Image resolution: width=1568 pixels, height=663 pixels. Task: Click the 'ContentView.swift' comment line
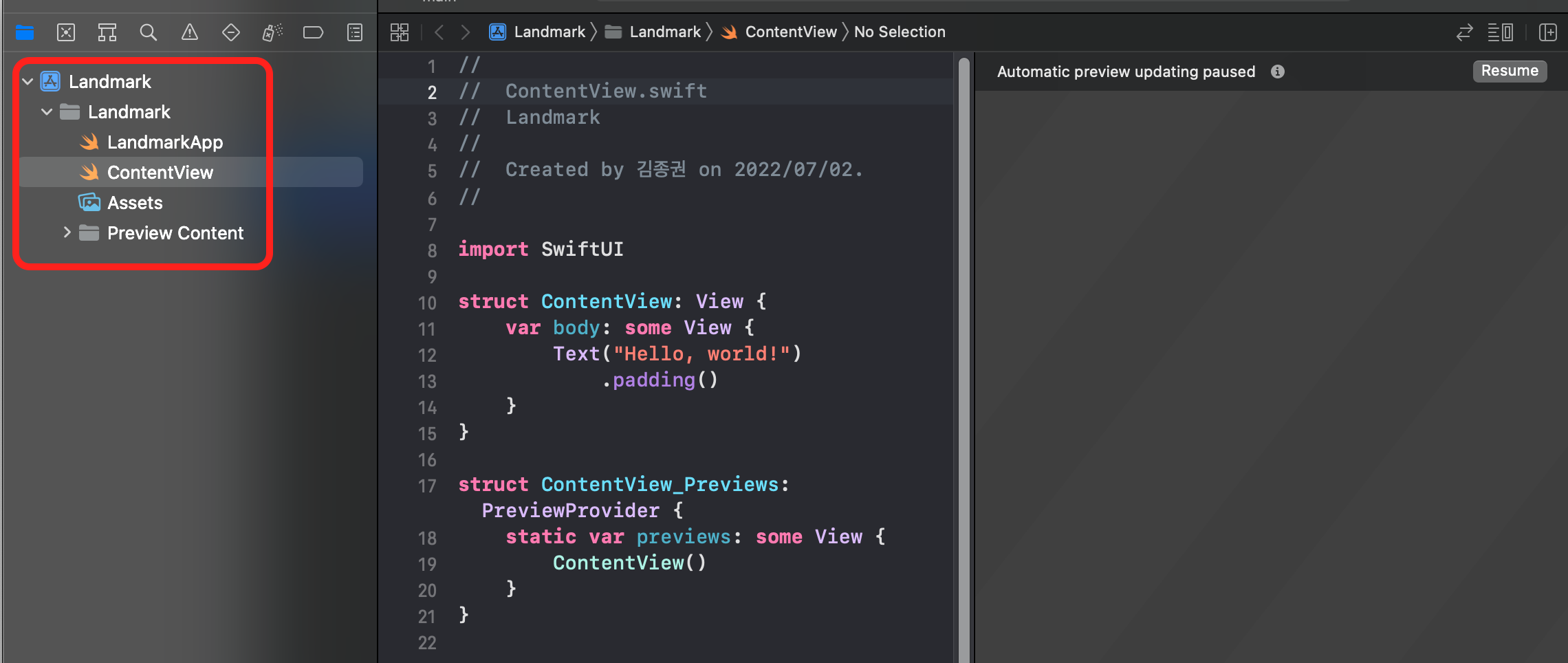tap(582, 91)
